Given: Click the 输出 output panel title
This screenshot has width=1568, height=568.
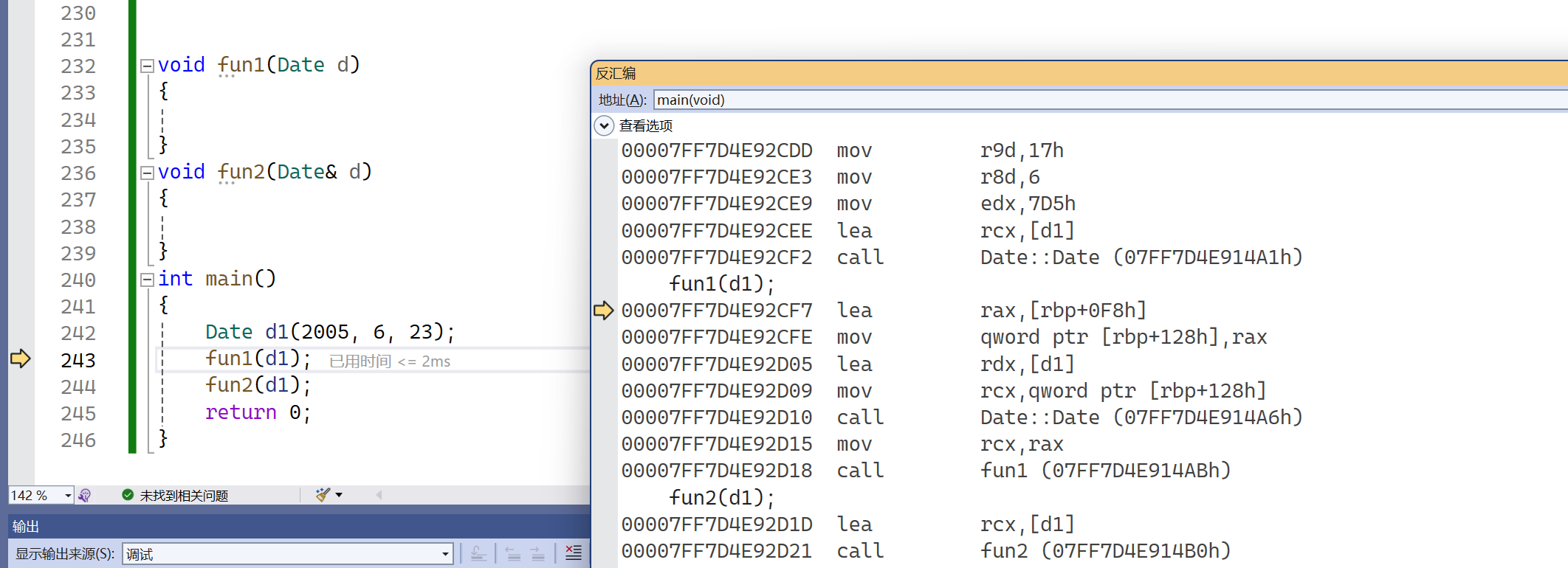Looking at the screenshot, I should point(26,527).
